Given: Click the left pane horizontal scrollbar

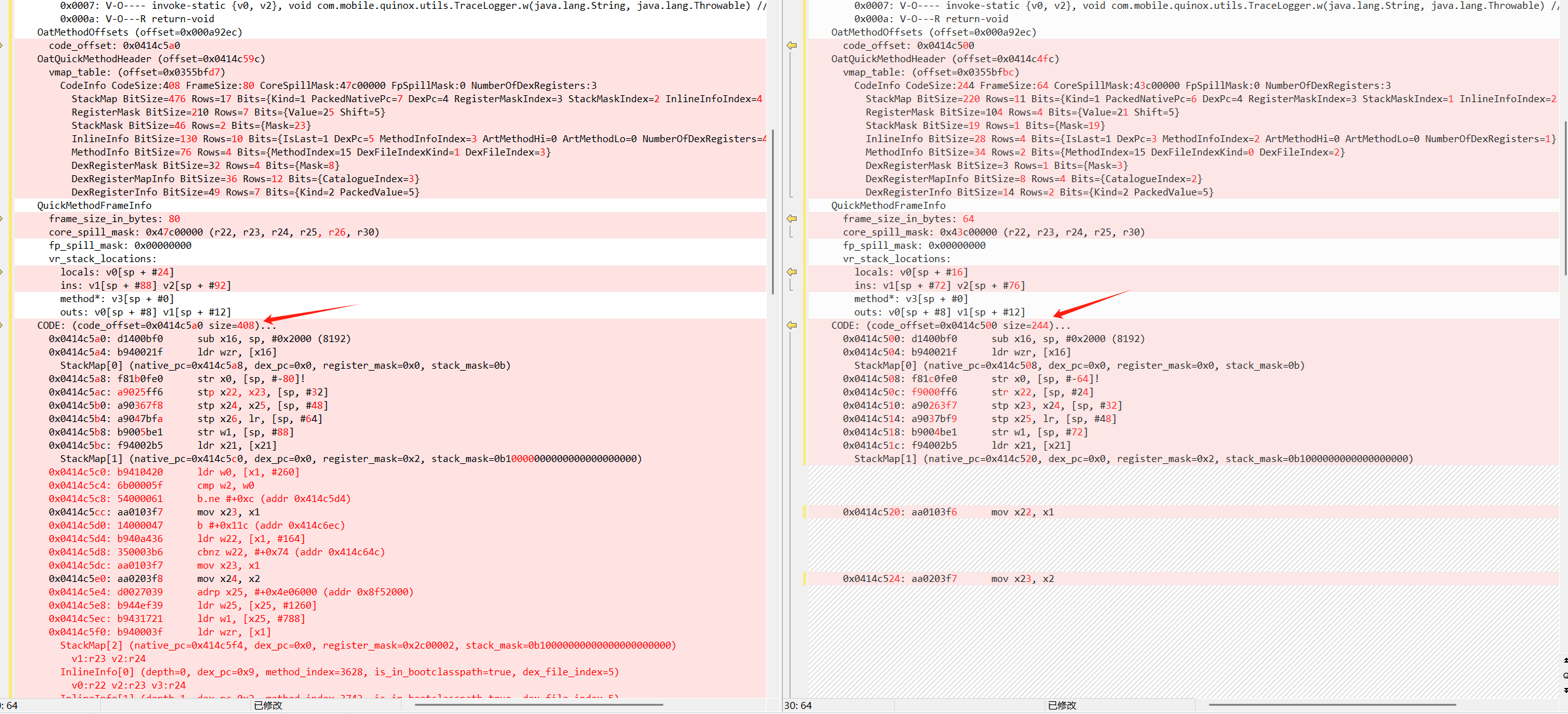Looking at the screenshot, I should pos(539,704).
